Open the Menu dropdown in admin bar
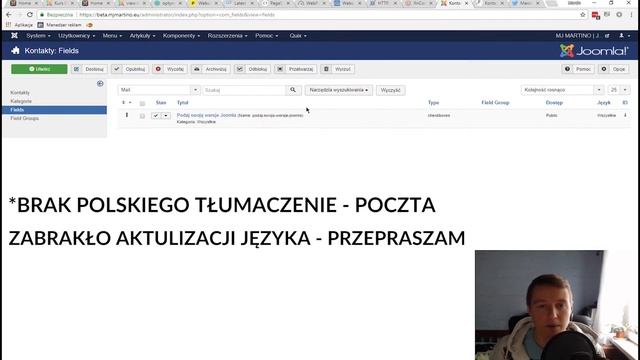 click(x=112, y=36)
